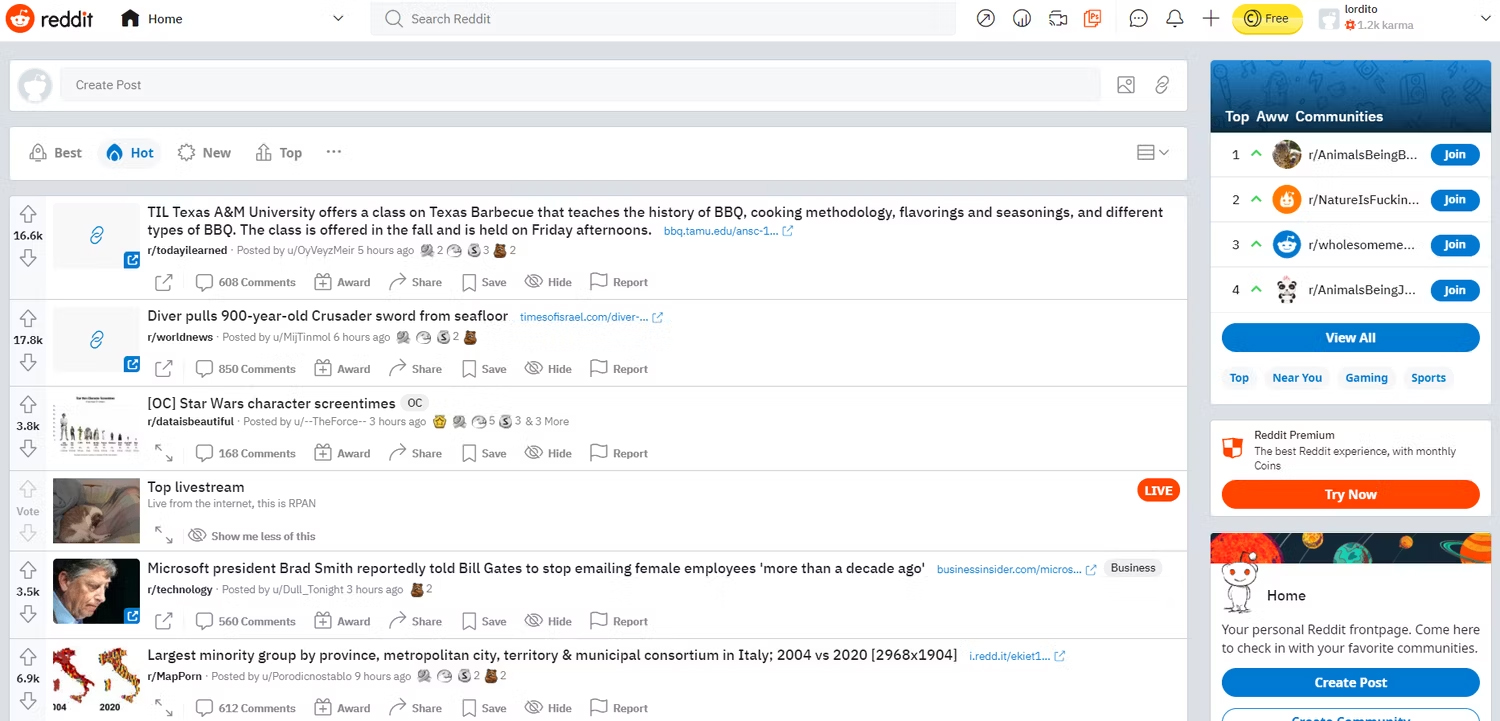
Task: Switch sorting to New
Action: [204, 152]
